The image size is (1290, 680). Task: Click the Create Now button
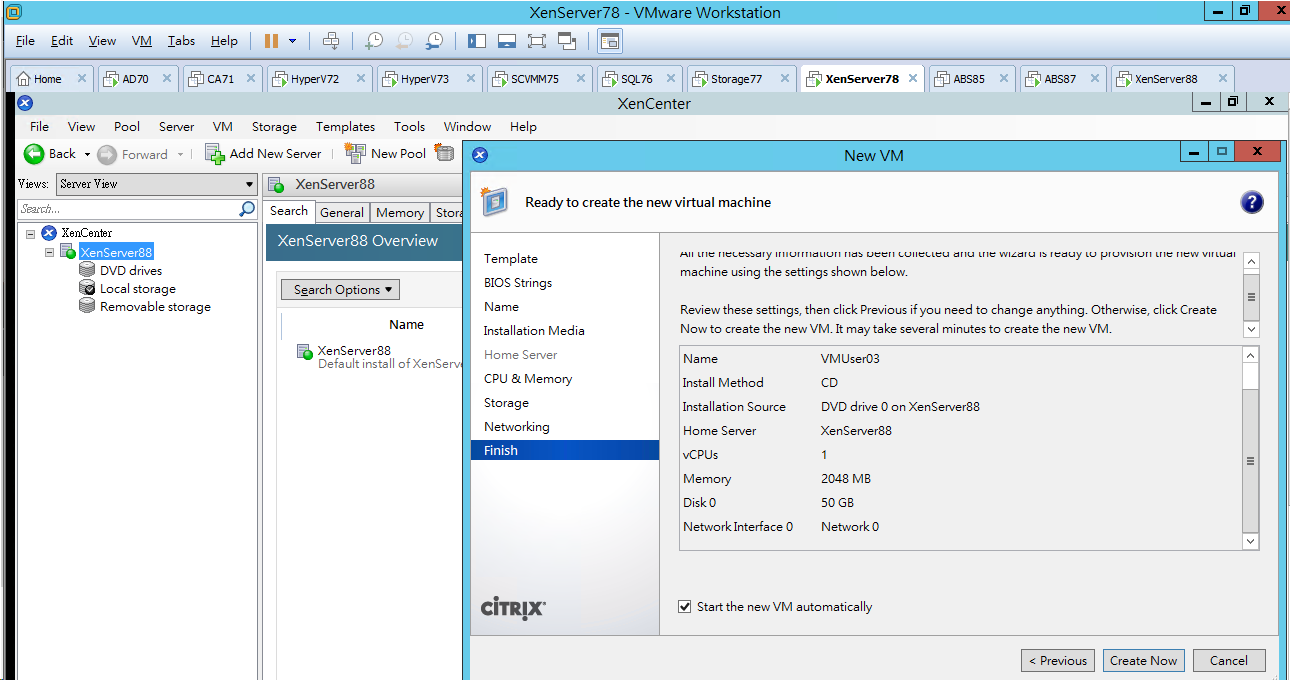coord(1143,660)
